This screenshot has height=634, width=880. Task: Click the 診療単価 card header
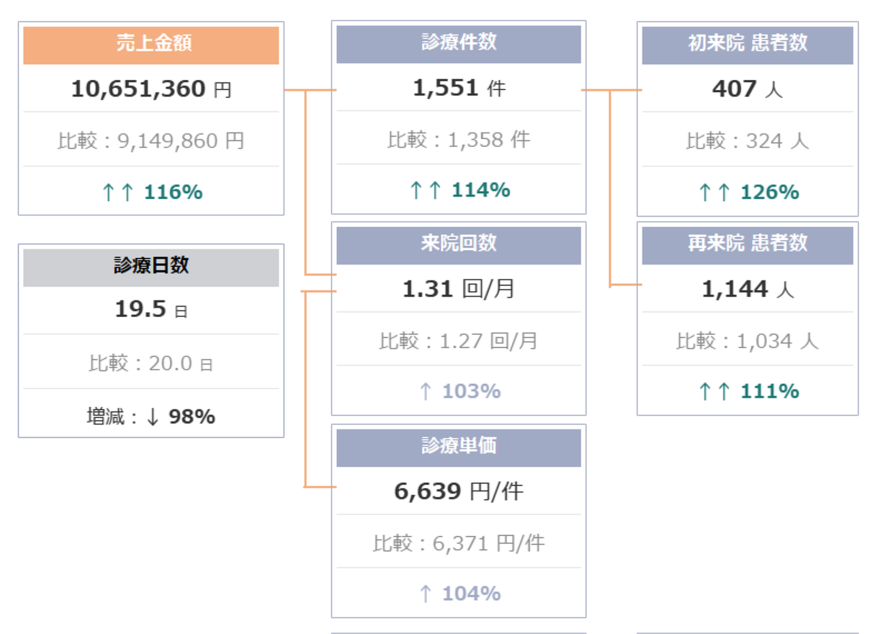pos(459,447)
